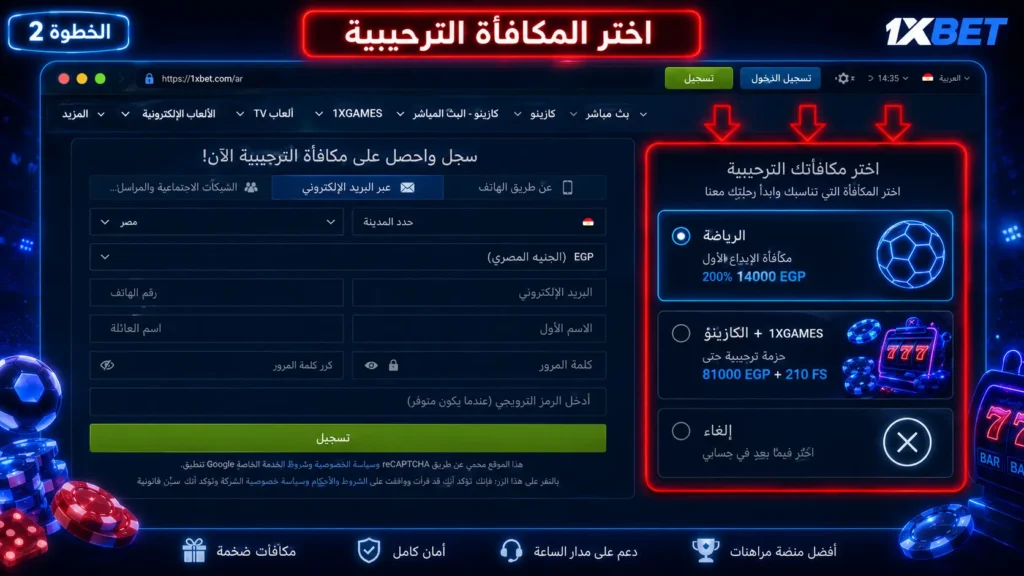Click the حدد المدينة city field
The width and height of the screenshot is (1024, 576).
(x=479, y=222)
